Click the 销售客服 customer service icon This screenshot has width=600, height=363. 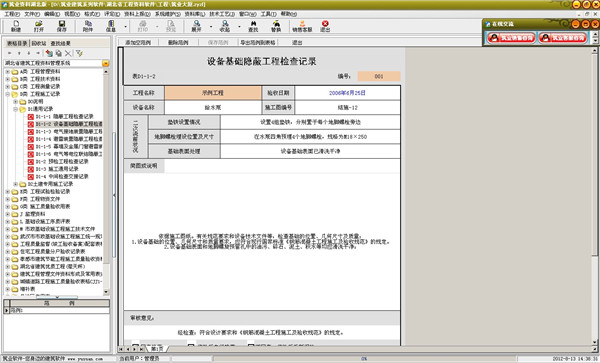(302, 26)
